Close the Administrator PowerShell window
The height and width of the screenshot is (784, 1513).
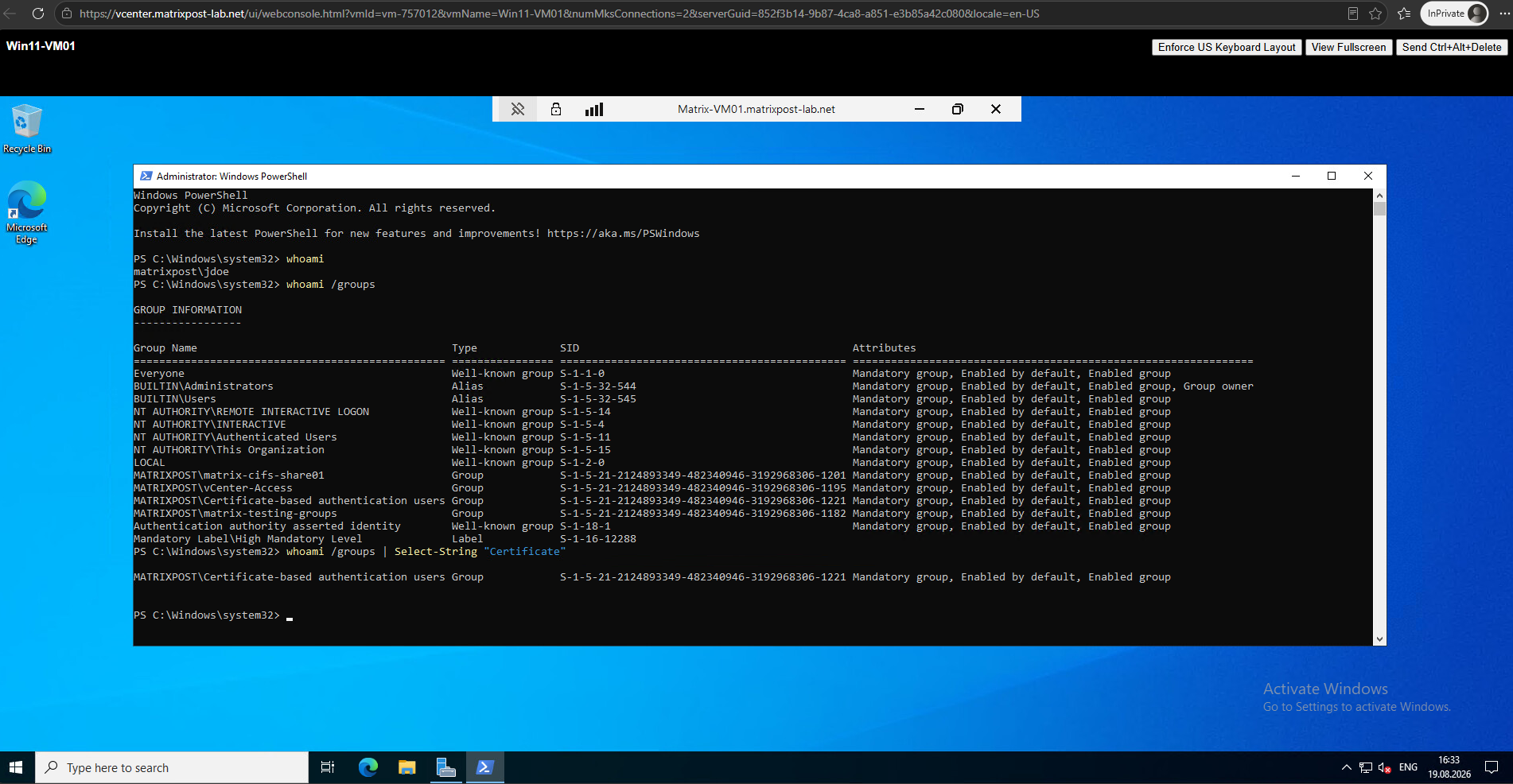[x=1368, y=176]
